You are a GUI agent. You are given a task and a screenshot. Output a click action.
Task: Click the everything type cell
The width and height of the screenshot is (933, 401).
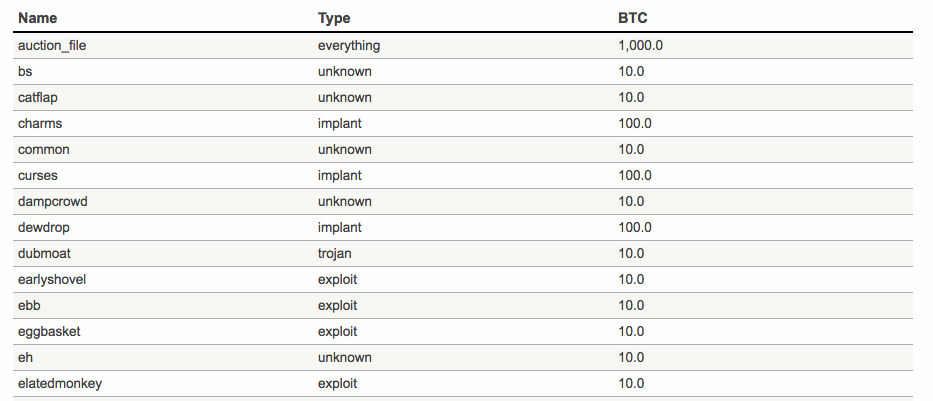click(349, 45)
